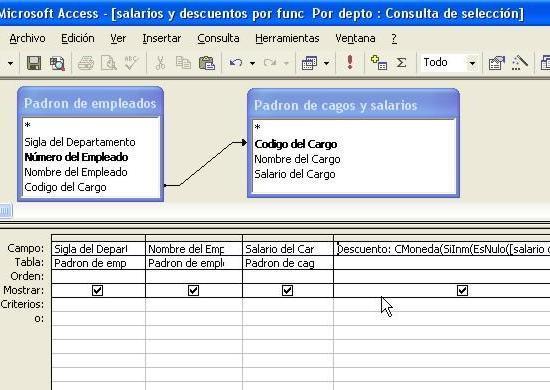Screen dimensions: 550x390
Task: Select 'Codigo del Cargo' in Padron de empleados
Action: click(x=65, y=187)
